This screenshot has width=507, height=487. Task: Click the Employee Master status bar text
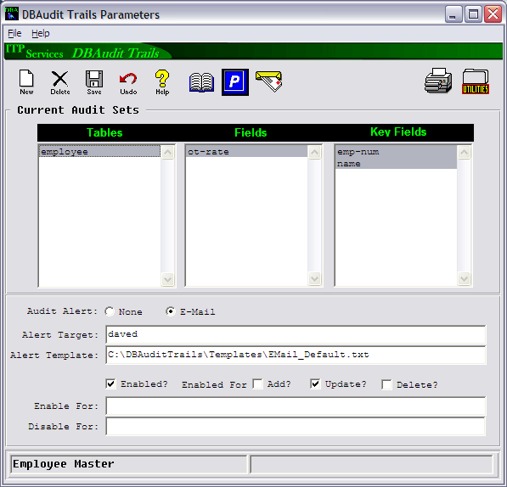coord(63,464)
